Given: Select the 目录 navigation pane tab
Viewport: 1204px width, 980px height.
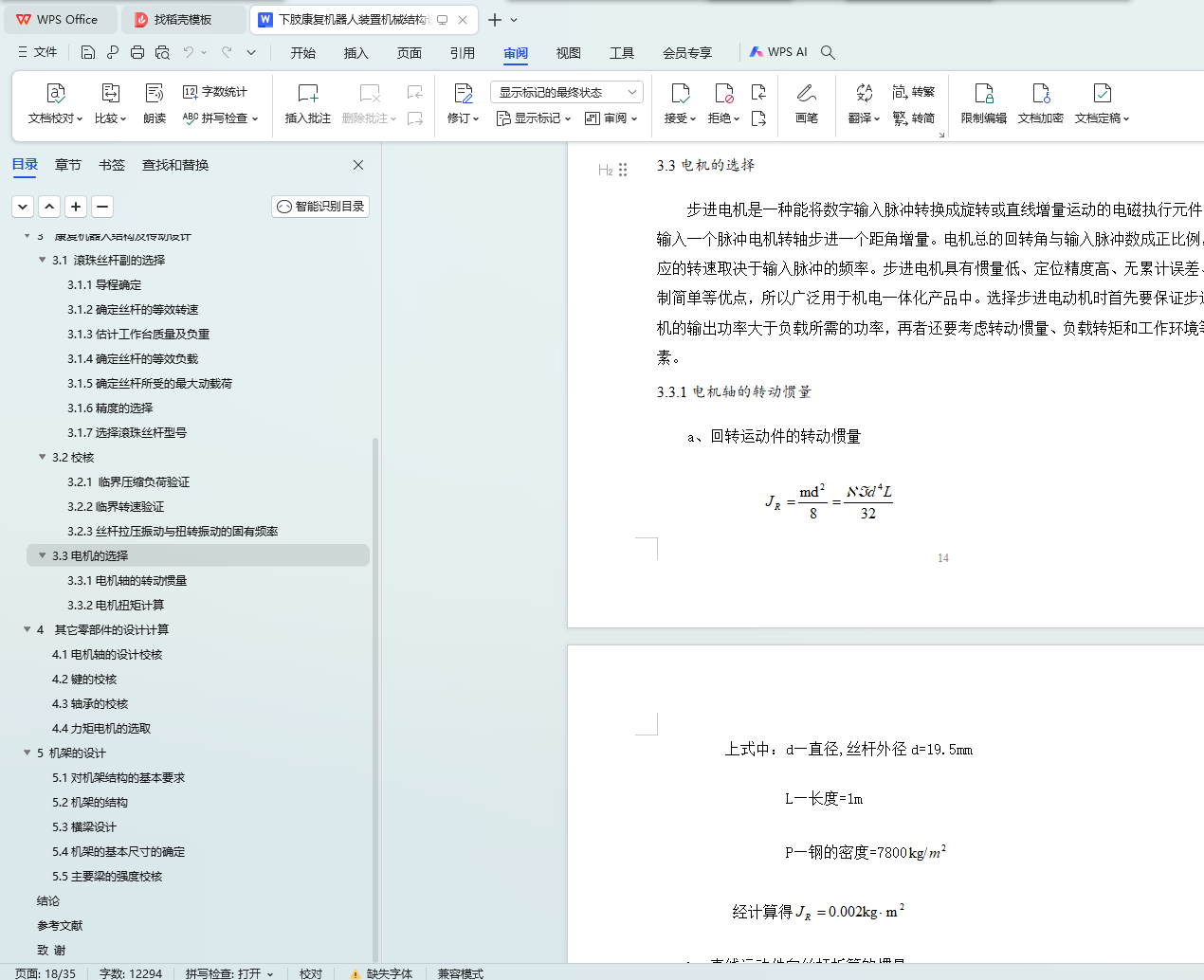Looking at the screenshot, I should click(25, 165).
